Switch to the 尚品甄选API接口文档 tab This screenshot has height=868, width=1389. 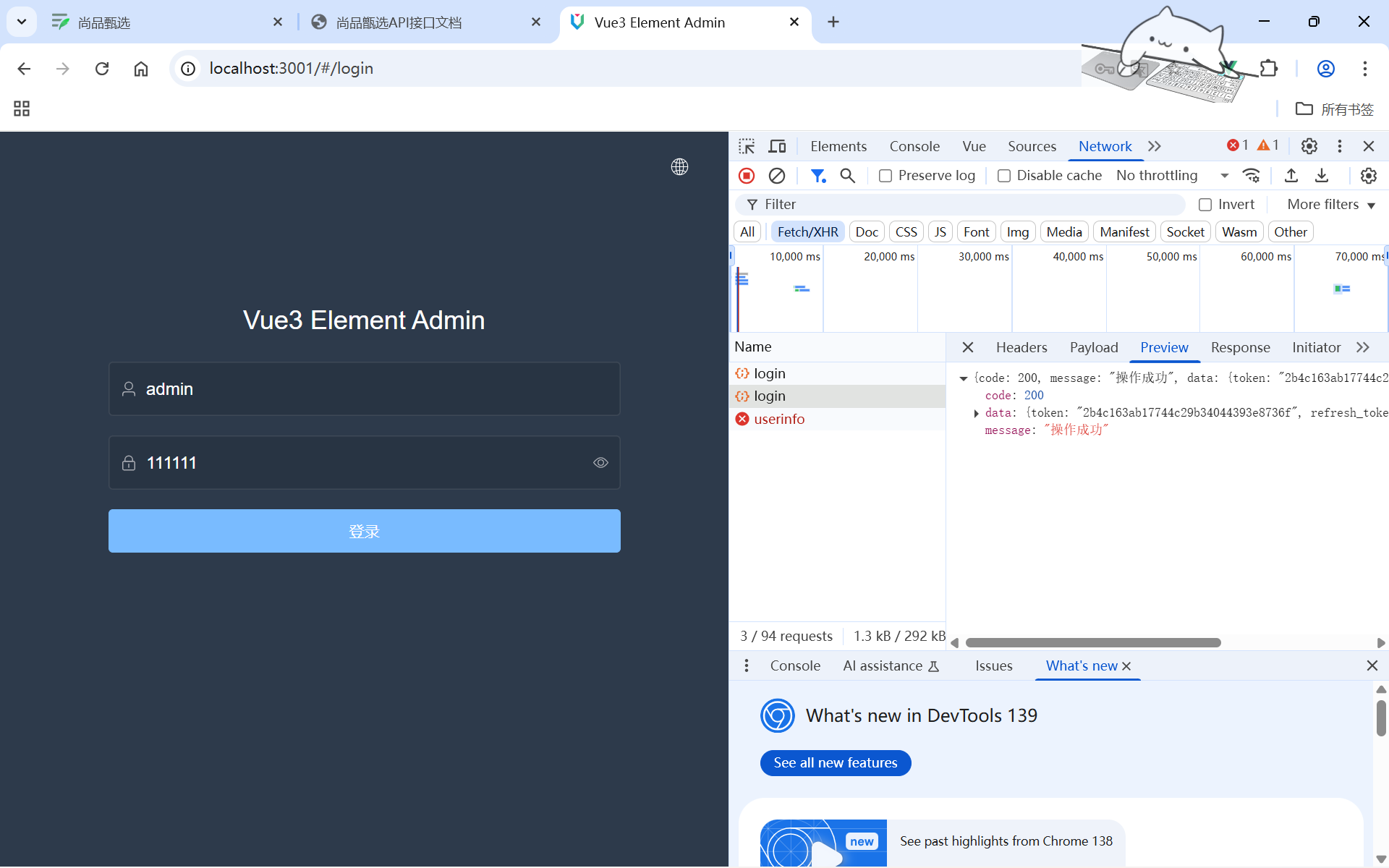[x=427, y=22]
